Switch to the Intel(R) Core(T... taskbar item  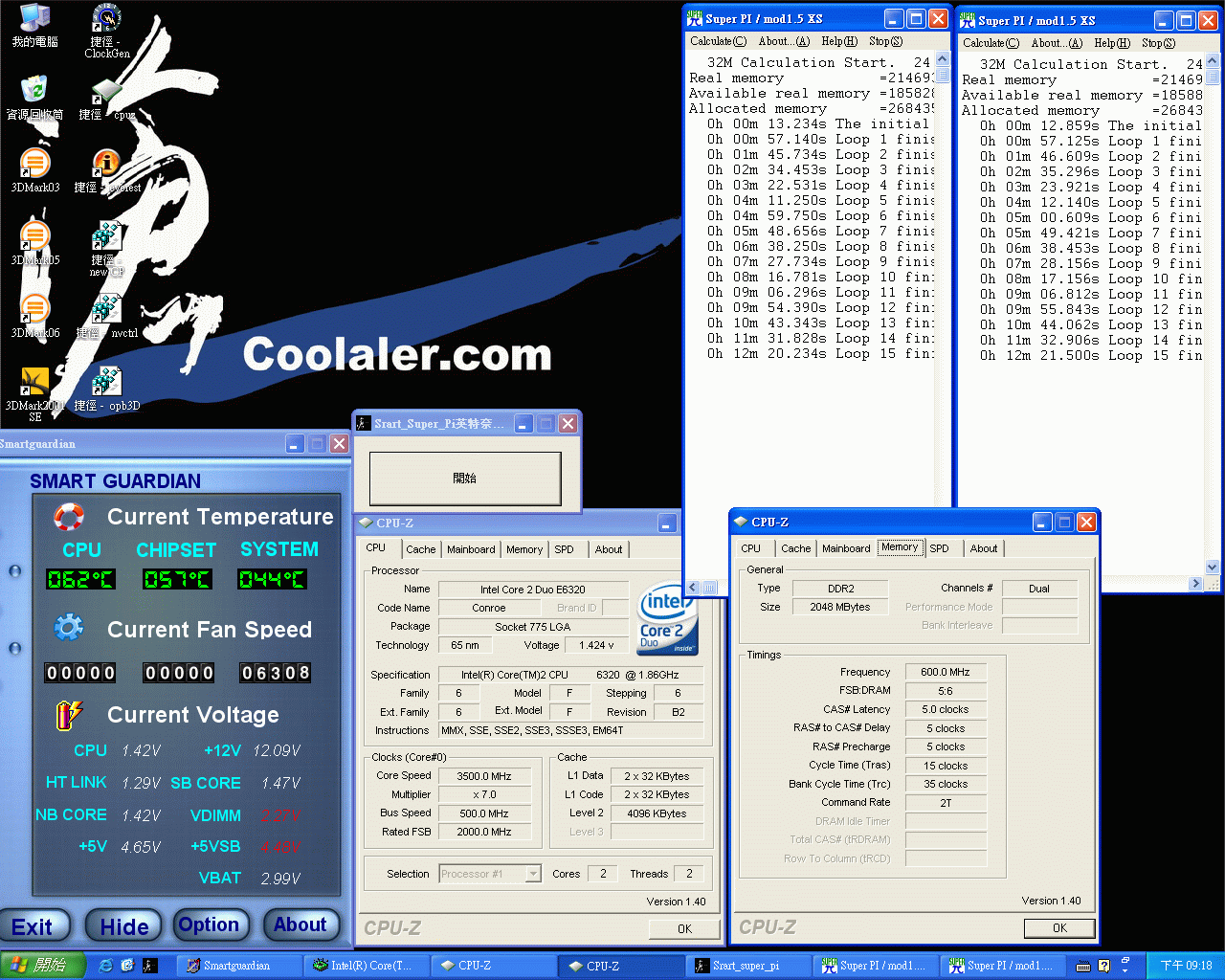(367, 966)
